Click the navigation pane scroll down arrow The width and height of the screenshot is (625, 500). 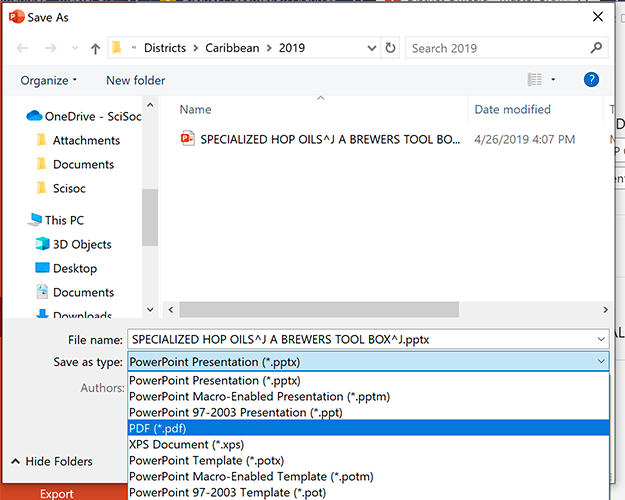point(150,309)
